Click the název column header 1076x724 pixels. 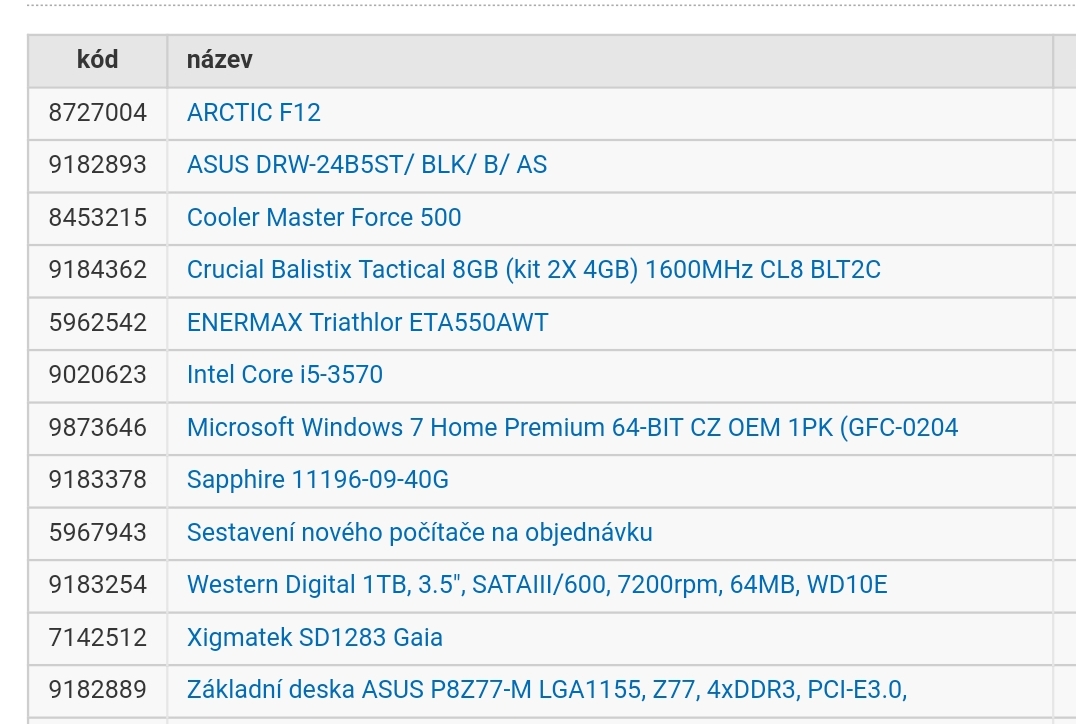(219, 60)
